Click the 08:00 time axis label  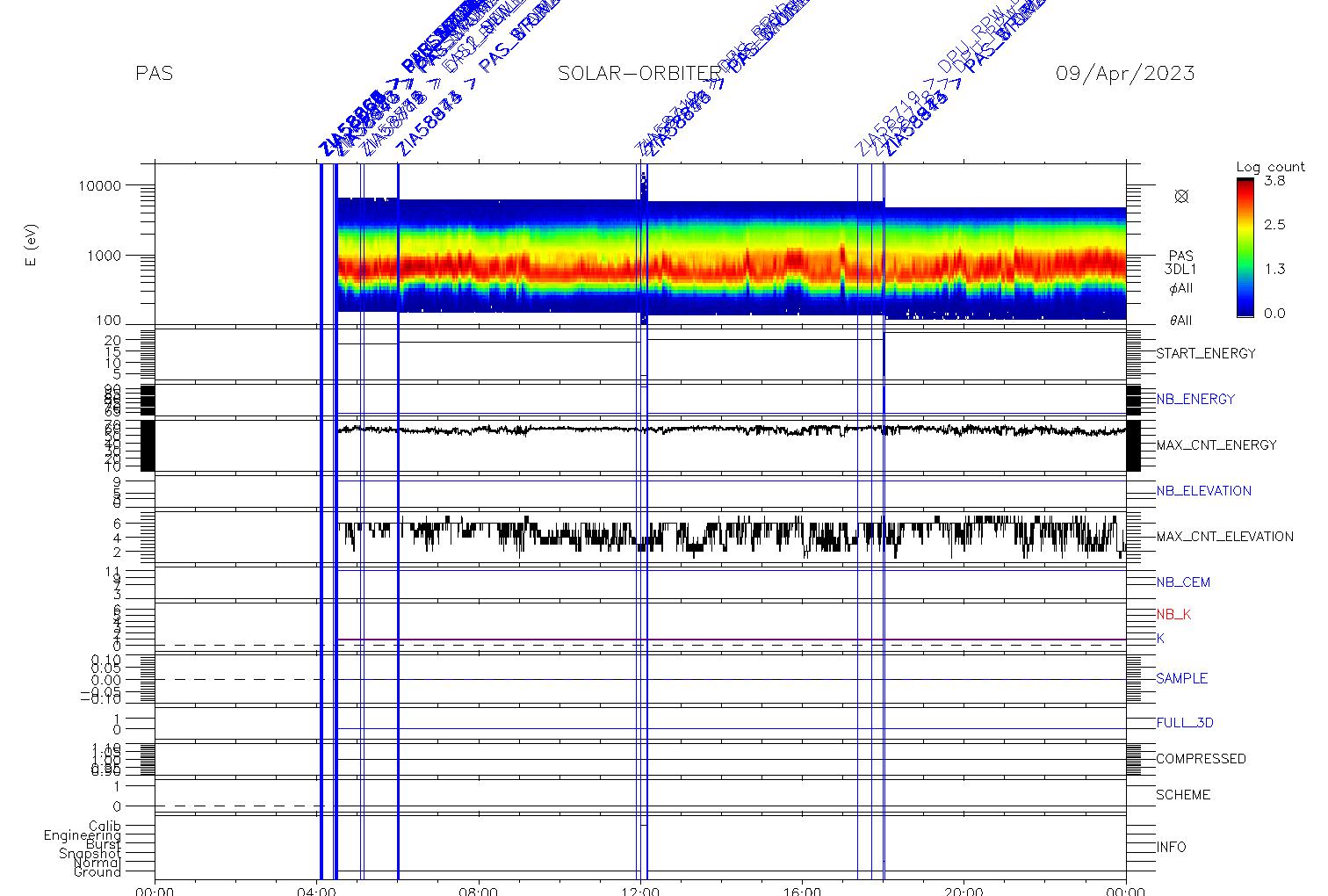[x=479, y=891]
